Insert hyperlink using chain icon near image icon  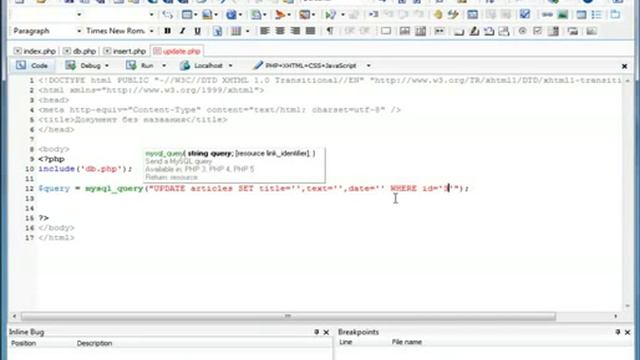click(x=547, y=15)
